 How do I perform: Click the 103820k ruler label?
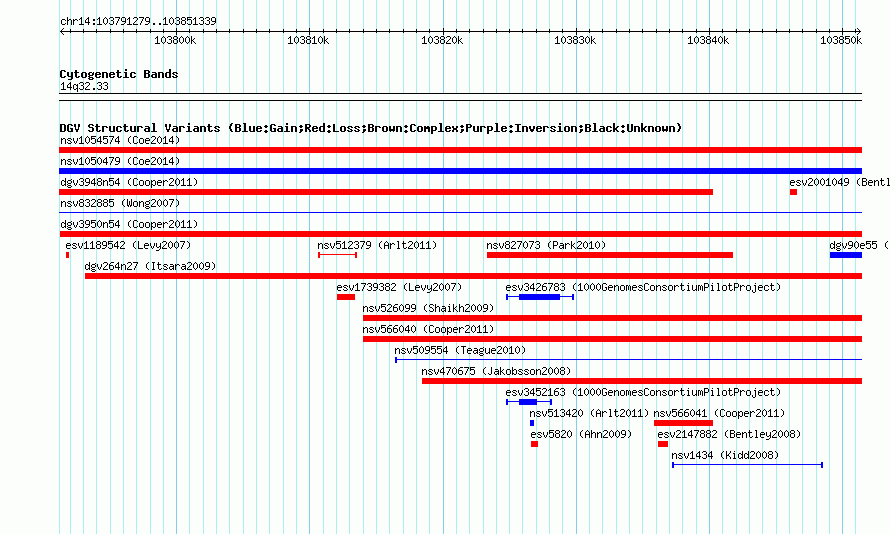coord(442,40)
